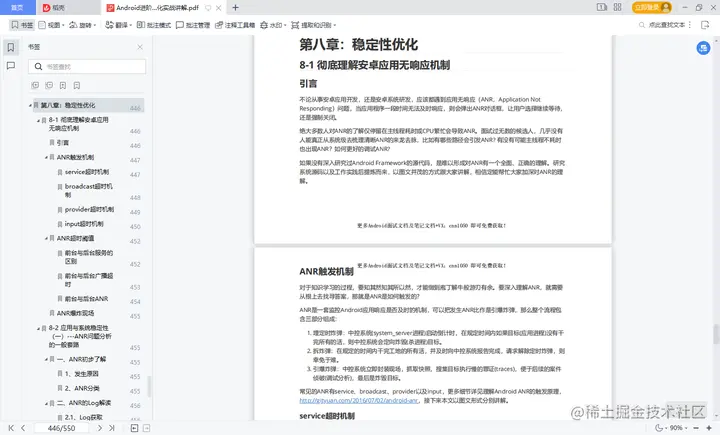720x435 pixels.
Task: Open the 视图 view dropdown
Action: [51, 25]
